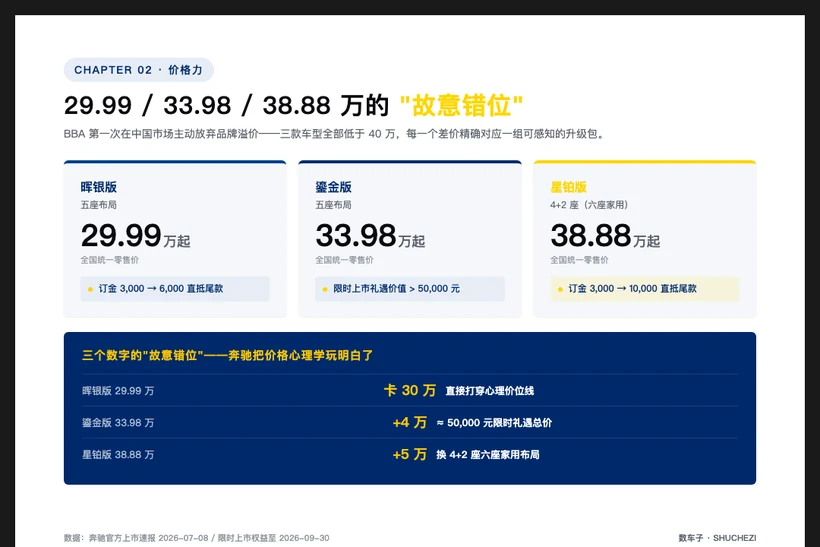The image size is (820, 547).
Task: Select the 鎏金版 card title
Action: [x=333, y=187]
